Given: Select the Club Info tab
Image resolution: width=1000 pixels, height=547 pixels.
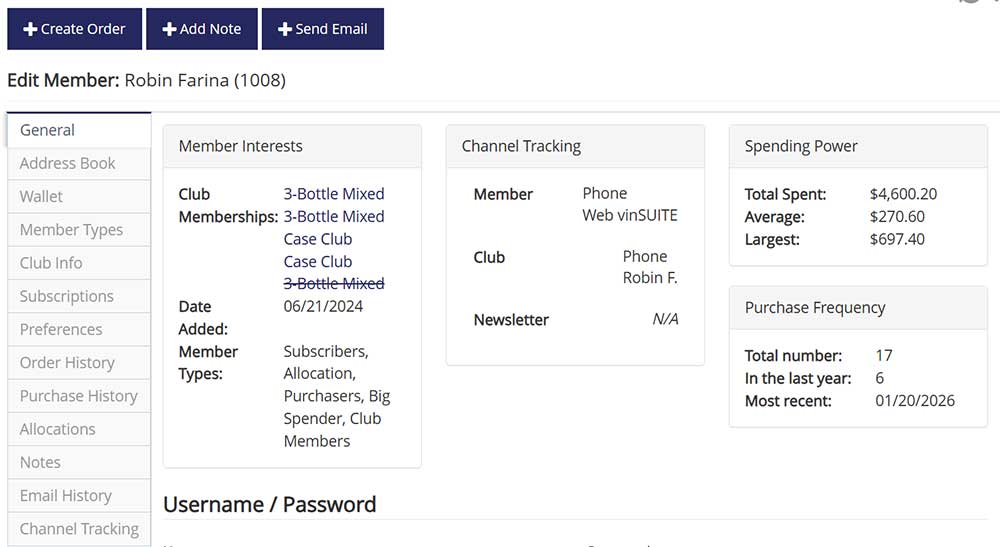Looking at the screenshot, I should [x=79, y=263].
